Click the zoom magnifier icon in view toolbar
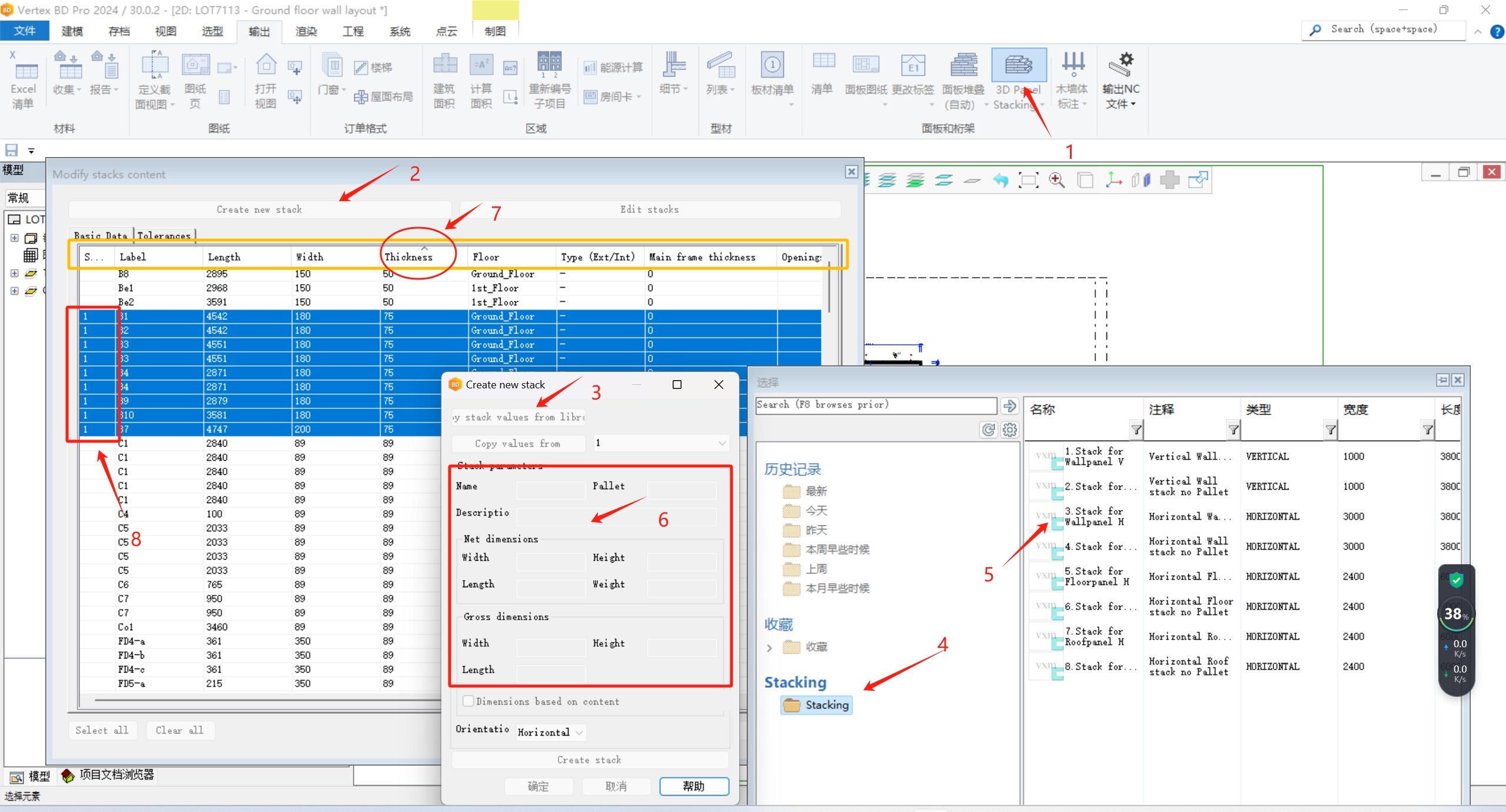 coord(1056,180)
